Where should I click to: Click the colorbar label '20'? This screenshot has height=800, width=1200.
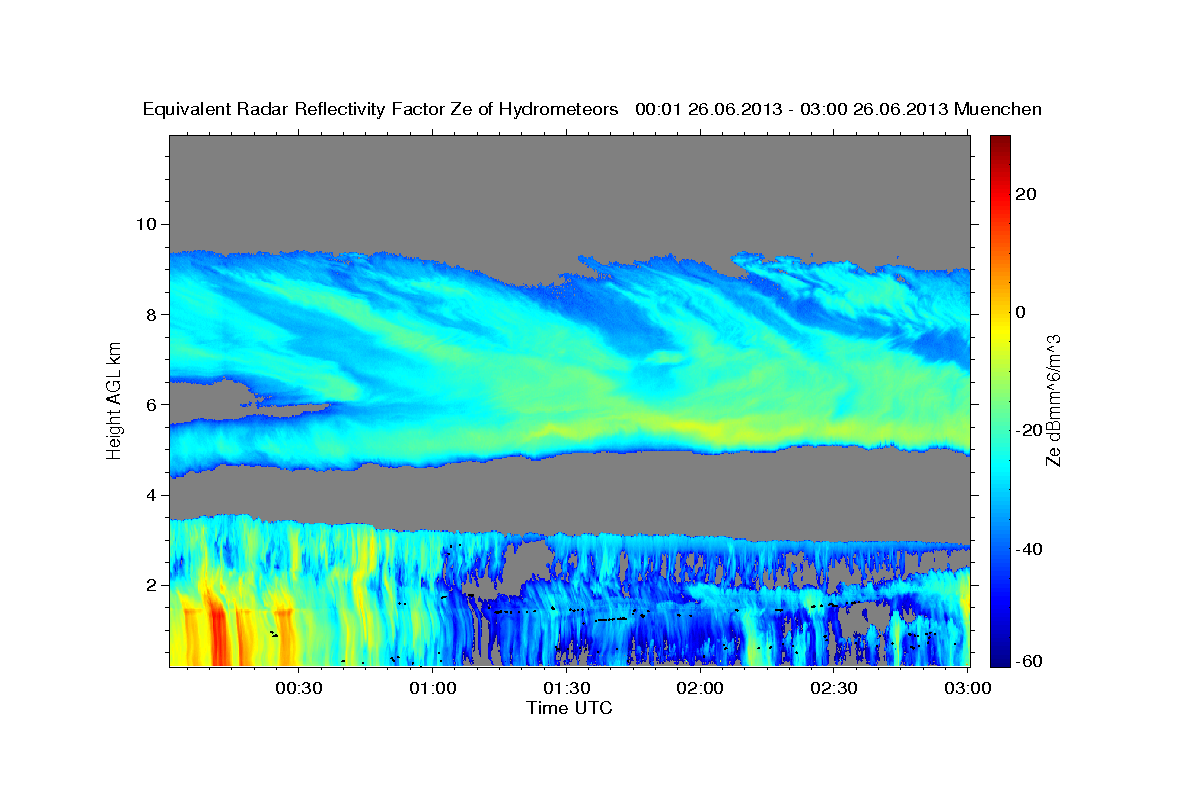pos(1024,194)
